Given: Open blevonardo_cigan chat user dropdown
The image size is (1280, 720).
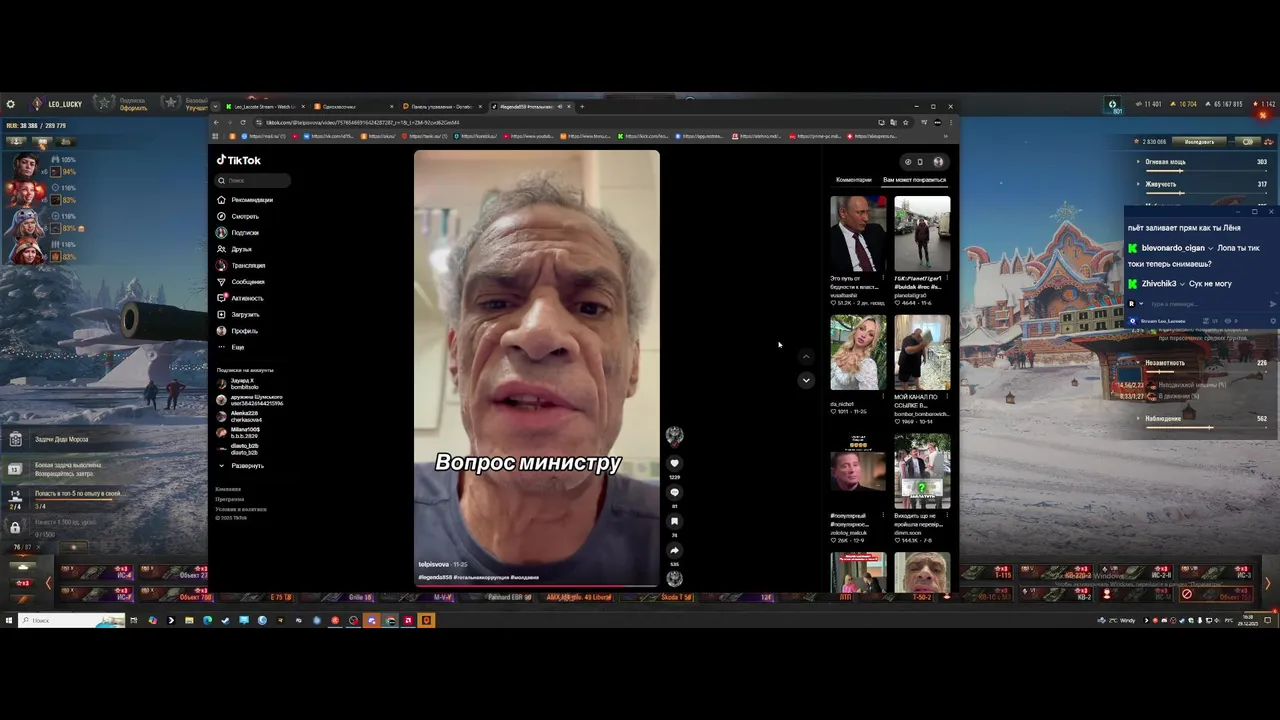Looking at the screenshot, I should point(1210,248).
